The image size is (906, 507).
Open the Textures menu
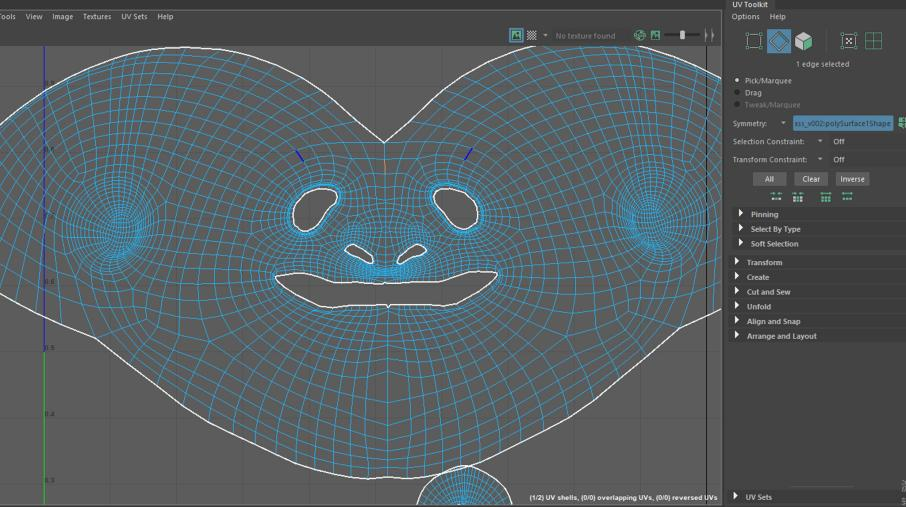[97, 17]
